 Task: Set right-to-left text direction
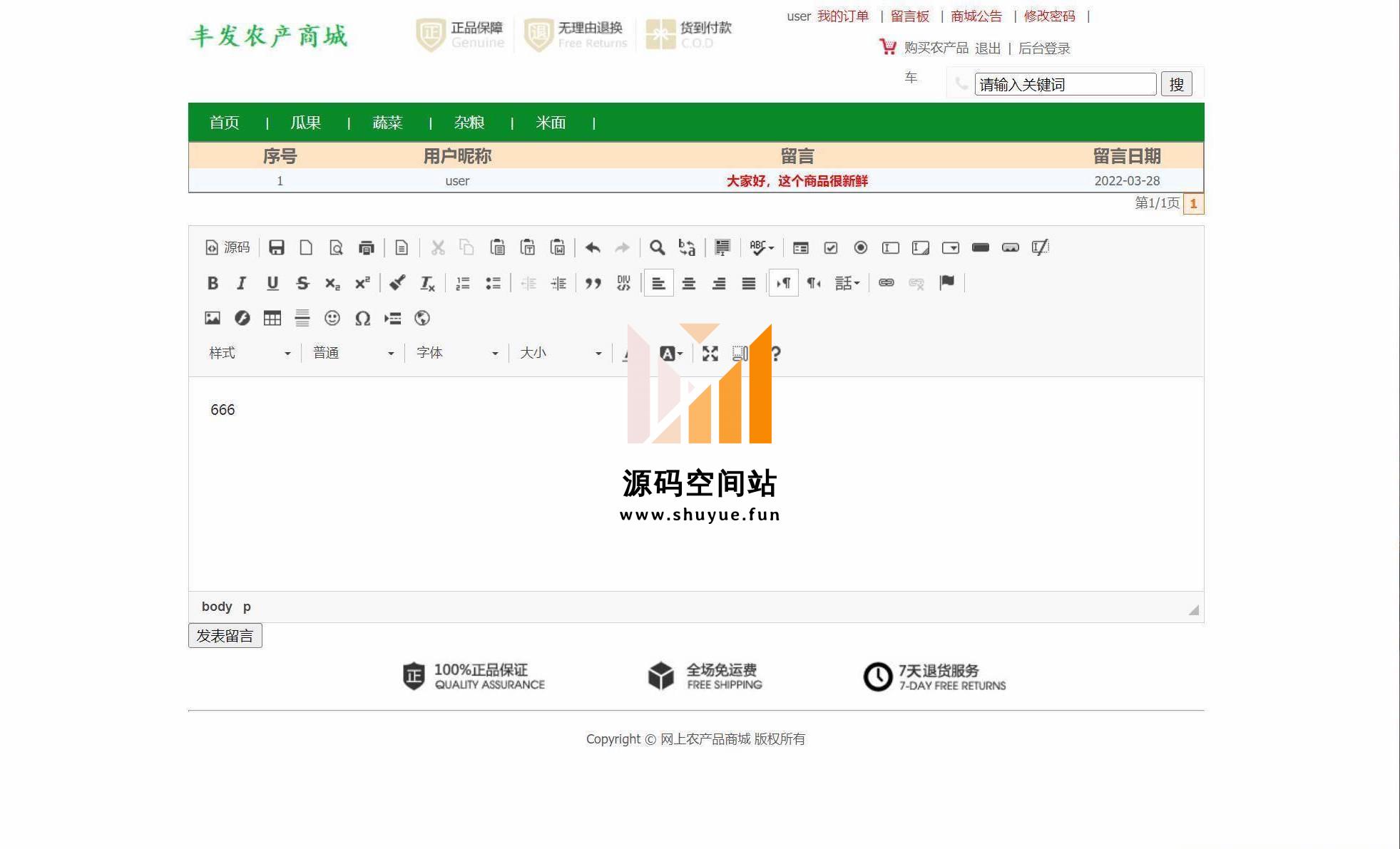pos(814,283)
